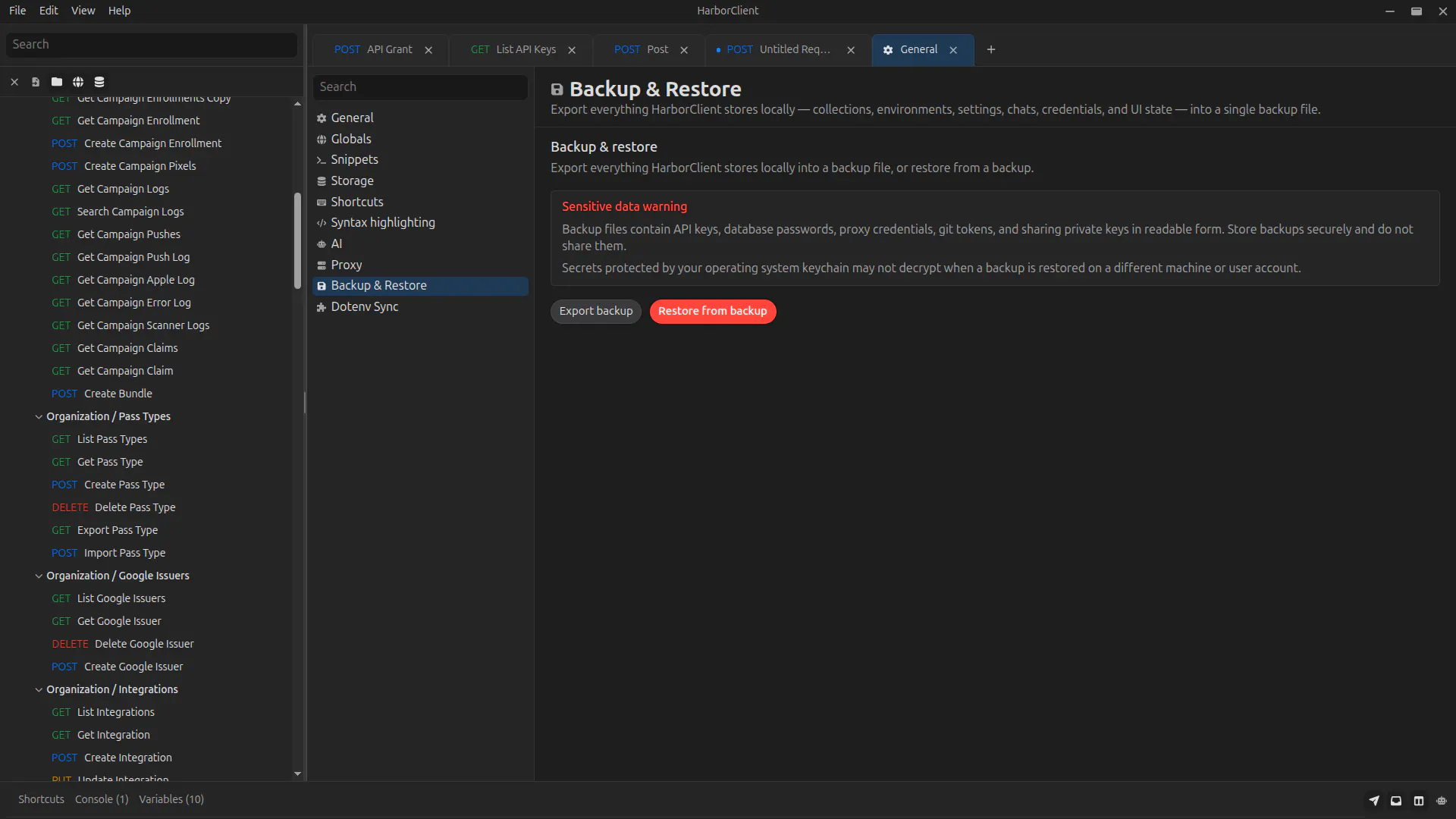Open the Help menu
Viewport: 1456px width, 819px height.
coord(119,11)
